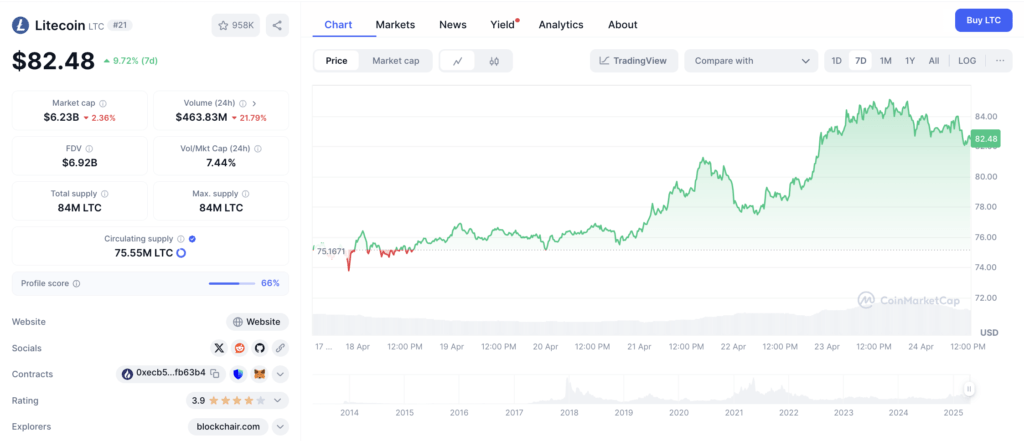
Task: Select candlestick chart view icon
Action: pos(494,61)
